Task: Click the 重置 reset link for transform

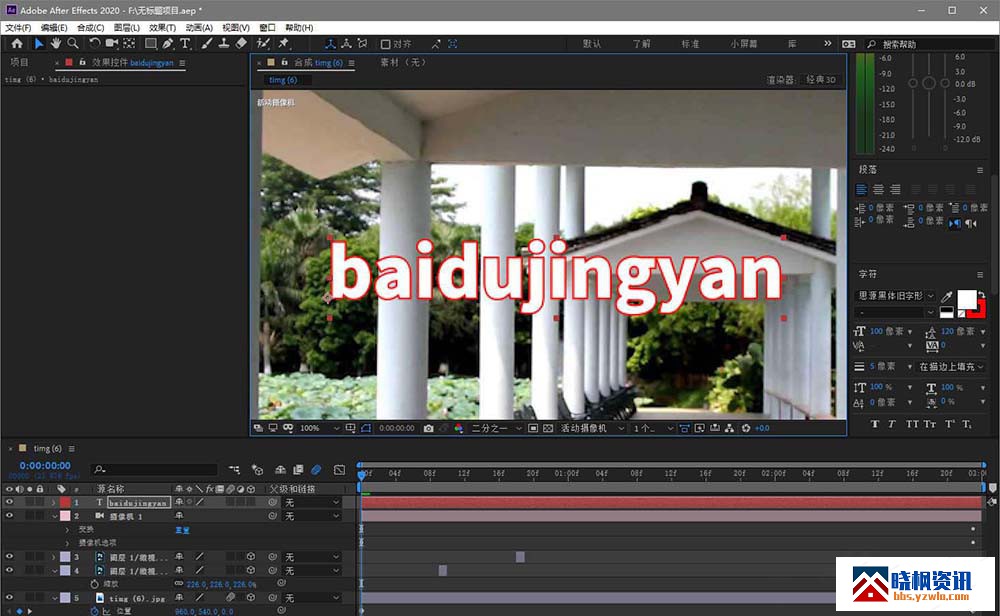Action: point(182,530)
